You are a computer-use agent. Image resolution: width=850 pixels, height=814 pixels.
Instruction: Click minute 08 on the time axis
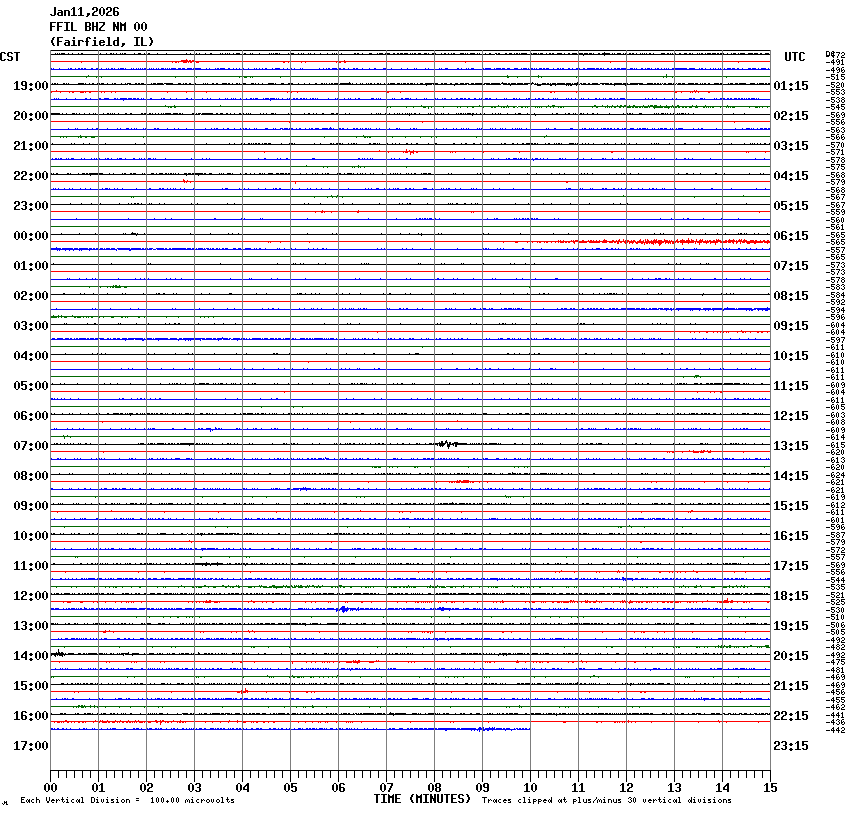click(434, 789)
